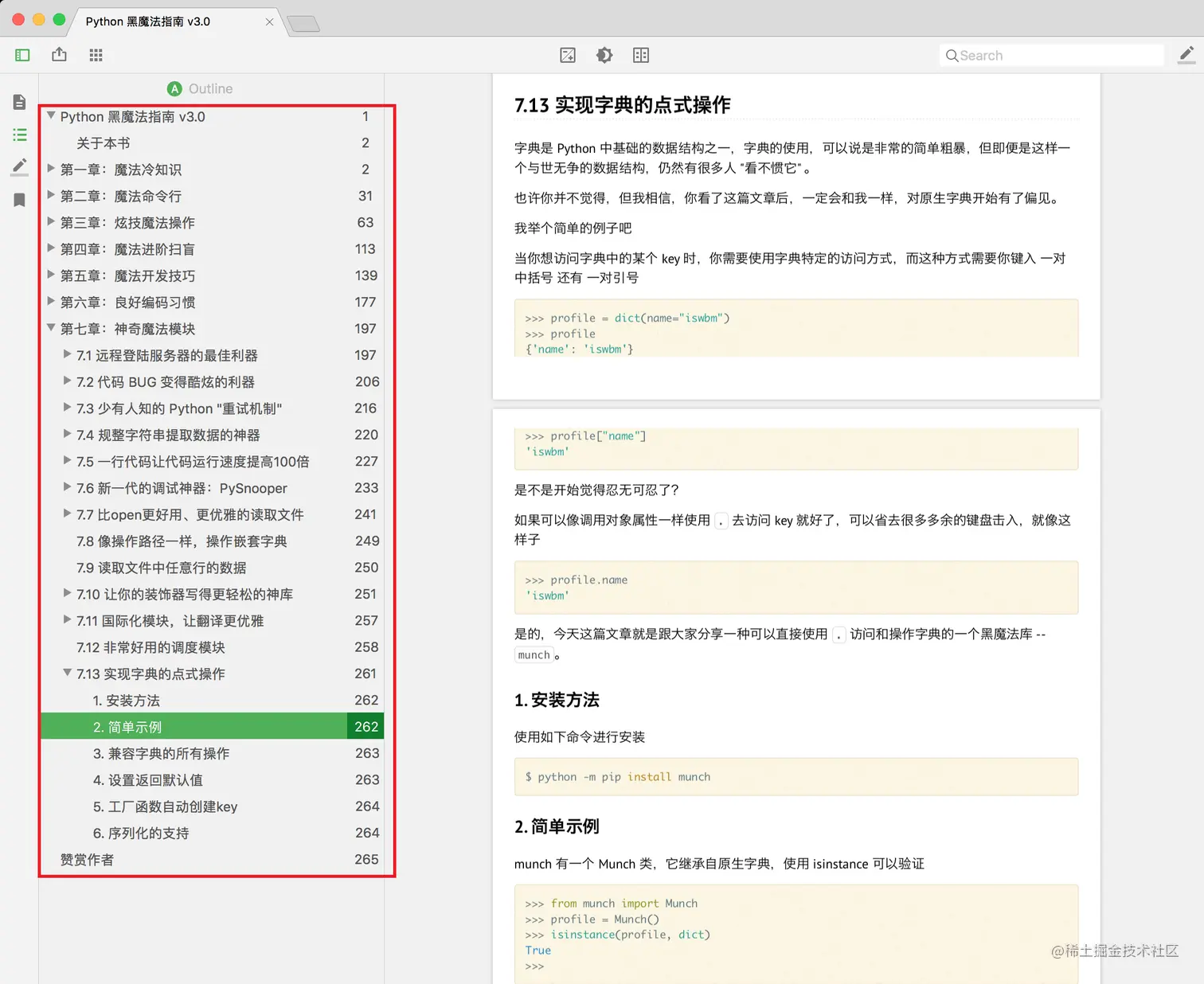
Task: Click the share export icon
Action: [x=59, y=54]
